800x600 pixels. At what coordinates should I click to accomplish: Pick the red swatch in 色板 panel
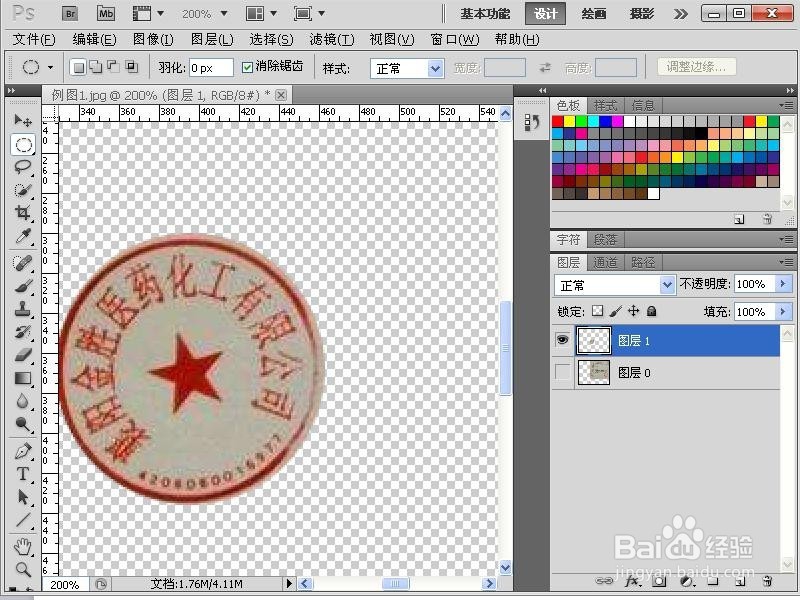(x=558, y=121)
